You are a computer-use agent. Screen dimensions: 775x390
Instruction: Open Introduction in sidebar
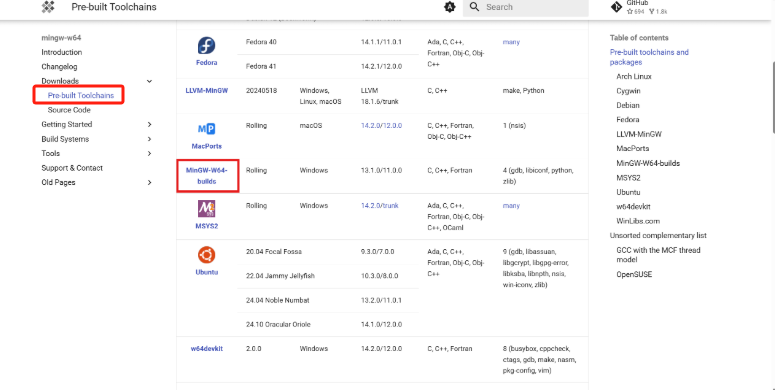click(x=62, y=52)
